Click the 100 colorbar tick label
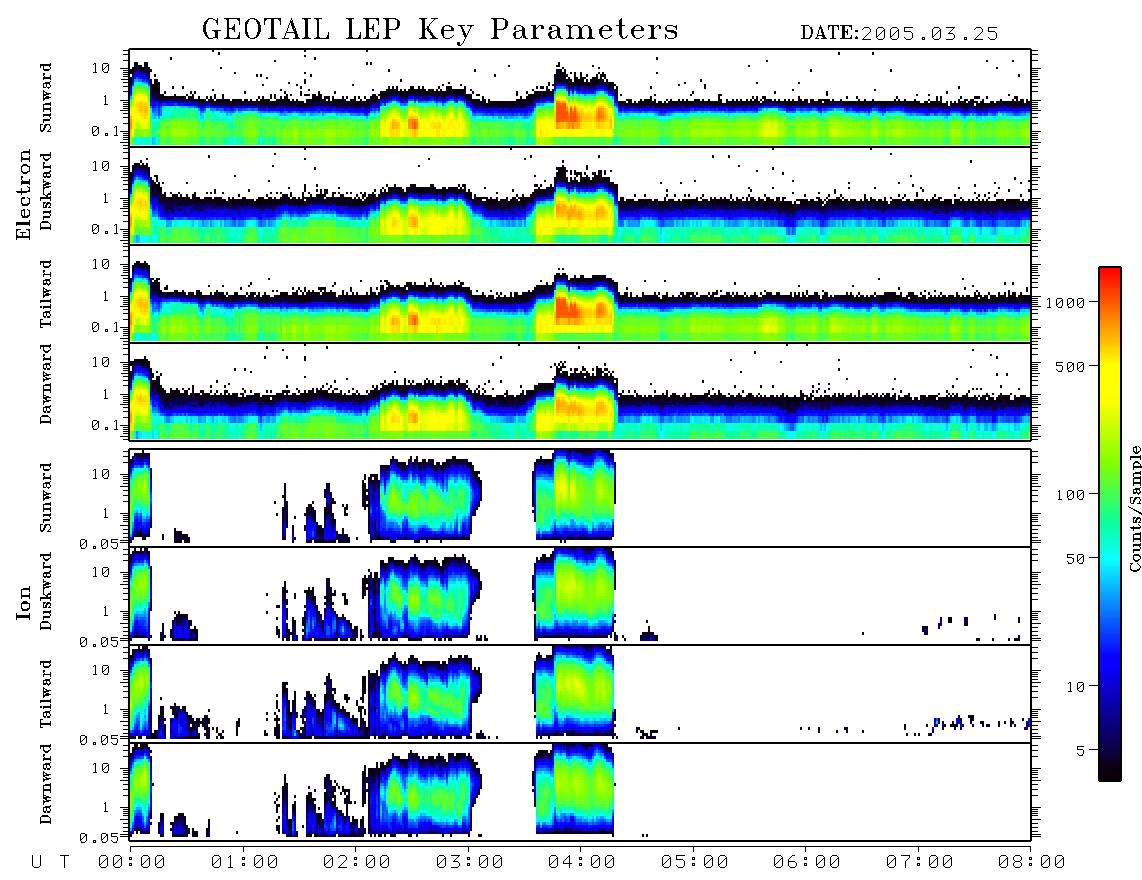 tap(1070, 495)
